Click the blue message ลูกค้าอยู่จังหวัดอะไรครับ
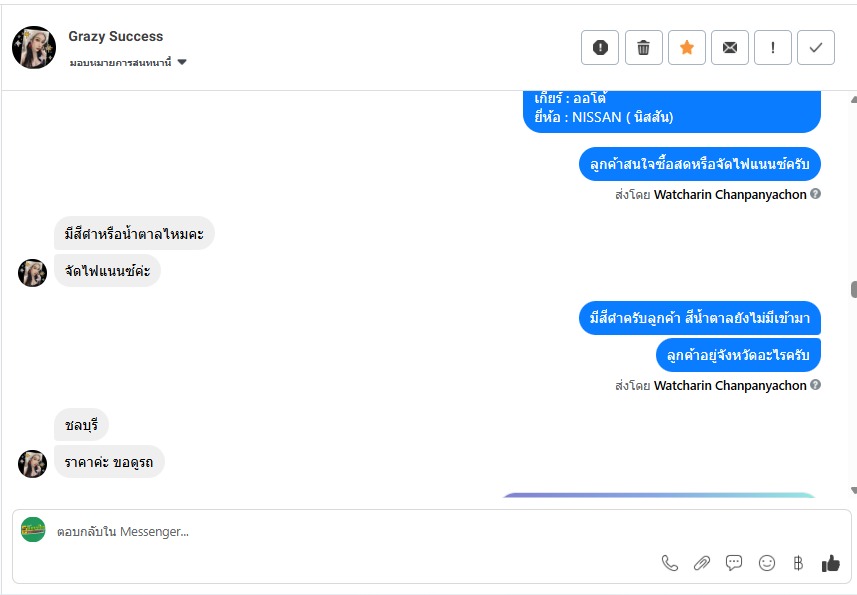This screenshot has height=595, width=857. pyautogui.click(x=738, y=355)
